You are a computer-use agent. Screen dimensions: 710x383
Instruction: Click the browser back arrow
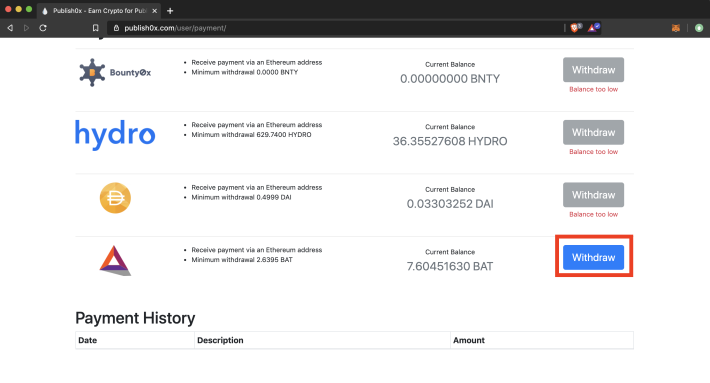click(10, 28)
